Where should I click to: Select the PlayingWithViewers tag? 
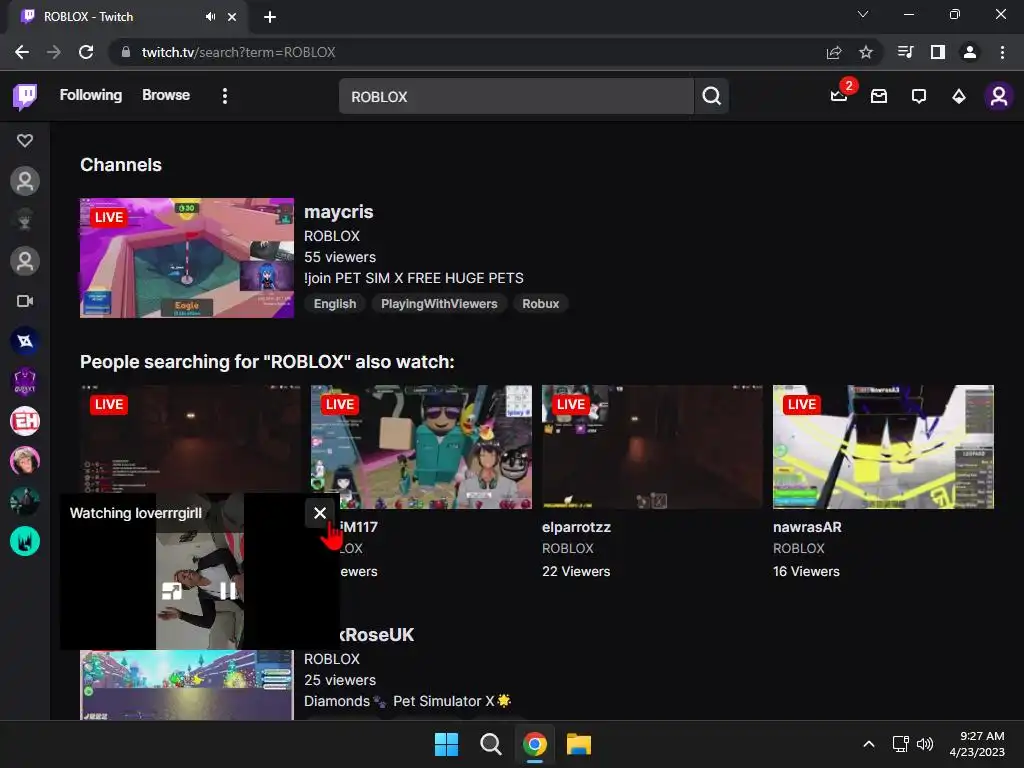(x=439, y=304)
